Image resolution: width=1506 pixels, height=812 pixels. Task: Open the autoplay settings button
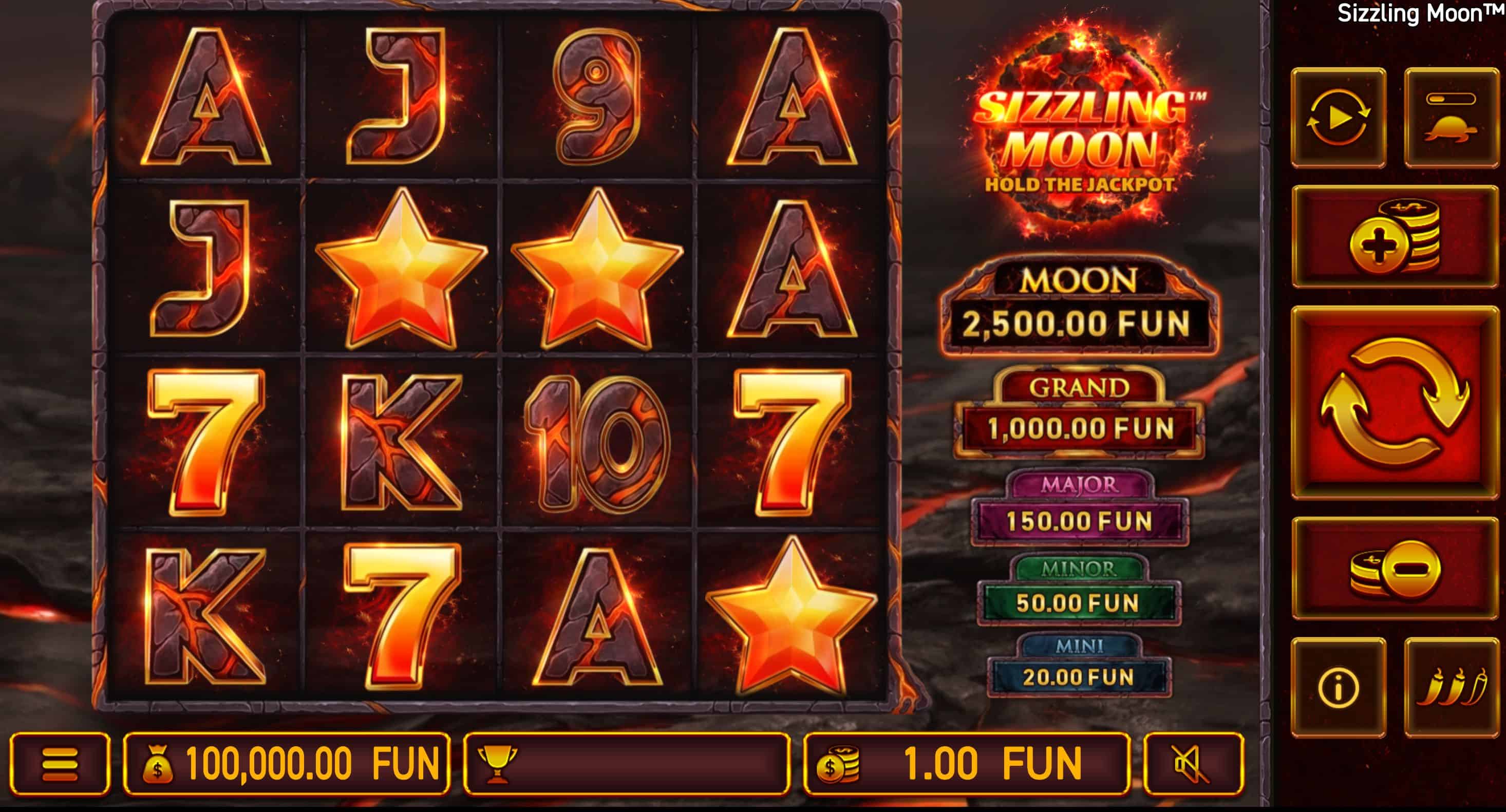(x=1338, y=118)
